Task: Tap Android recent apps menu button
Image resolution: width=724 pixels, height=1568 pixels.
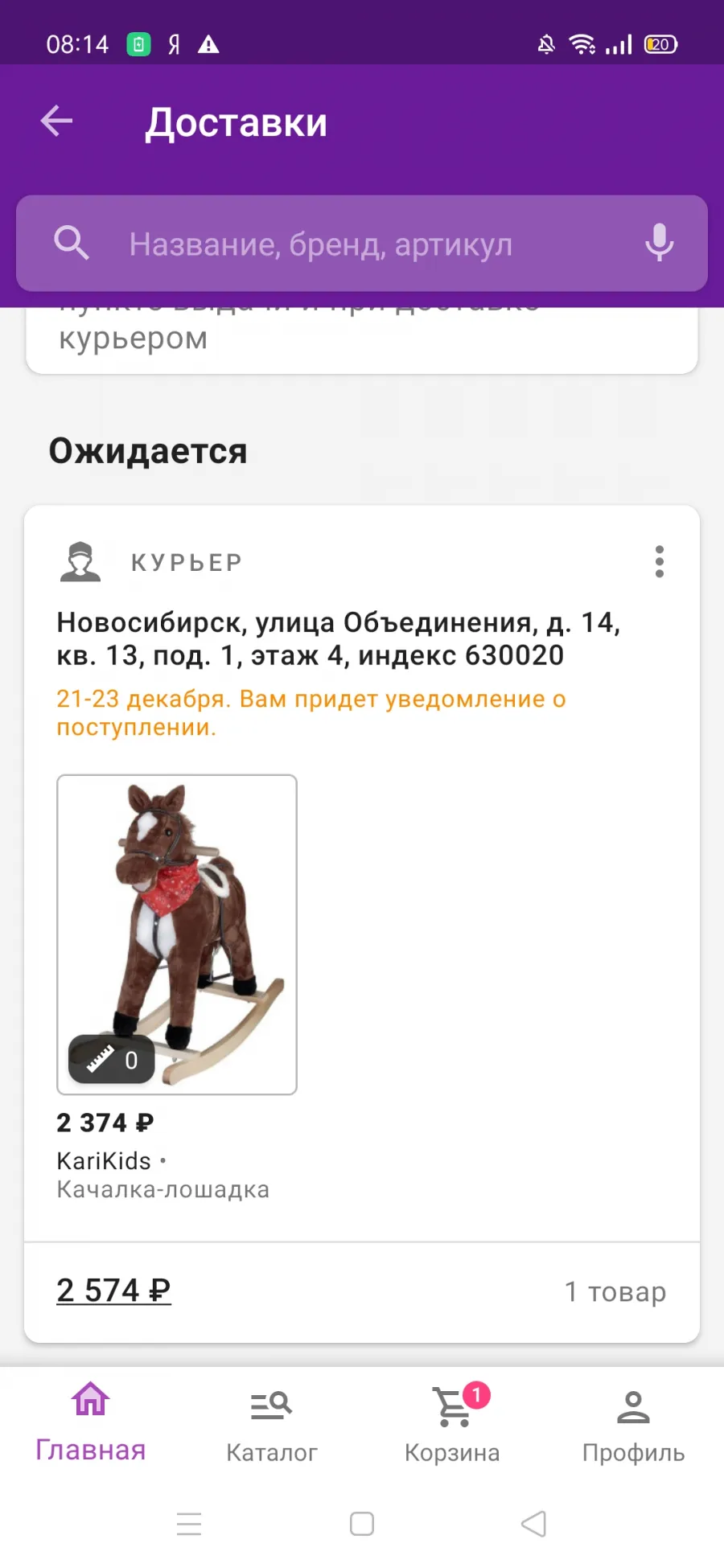Action: tap(189, 1524)
